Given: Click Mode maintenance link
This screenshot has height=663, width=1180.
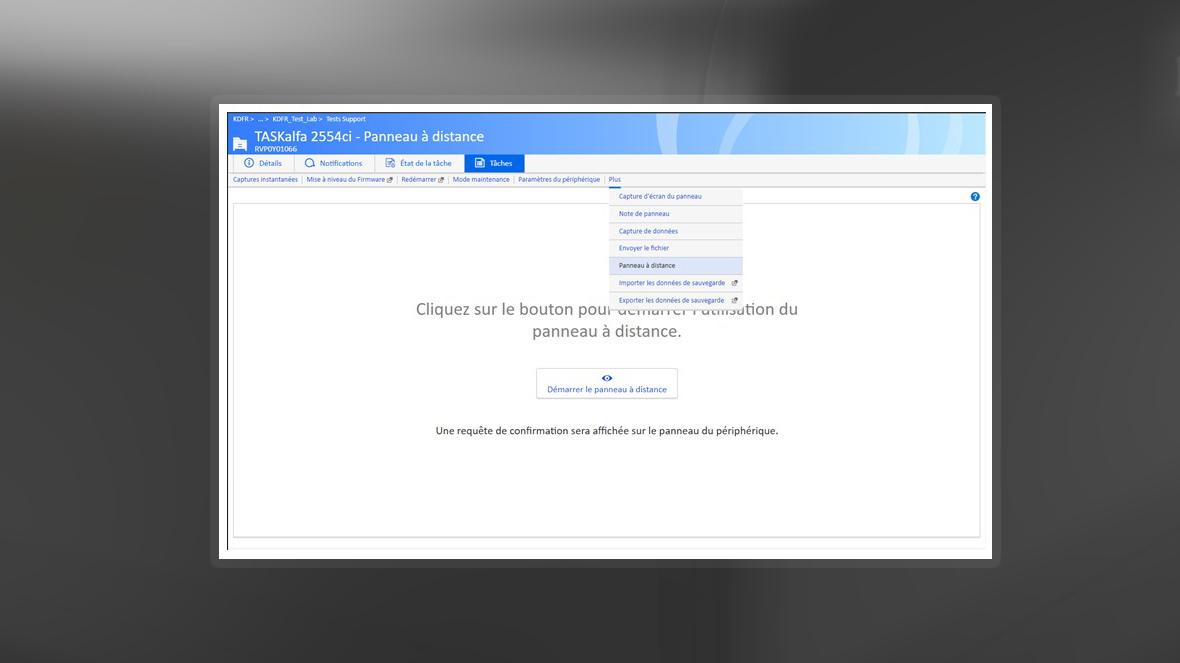Looking at the screenshot, I should coord(481,180).
